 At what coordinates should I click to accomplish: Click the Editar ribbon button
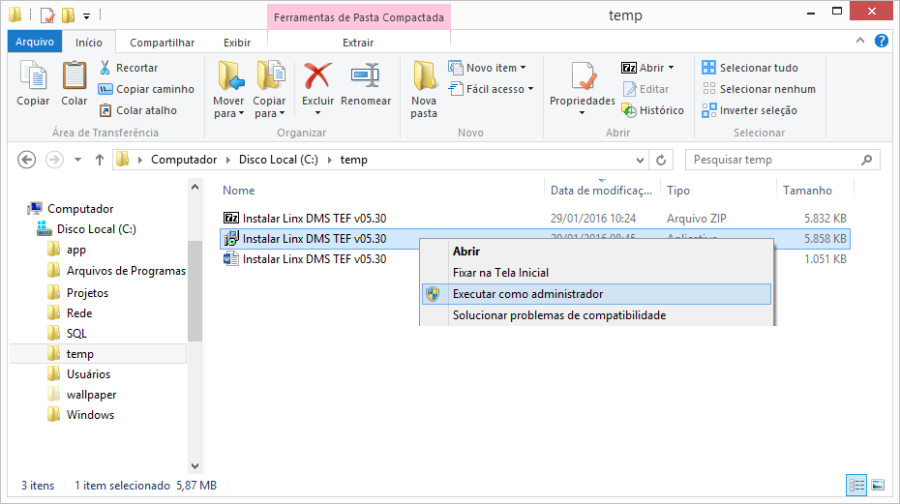[646, 89]
